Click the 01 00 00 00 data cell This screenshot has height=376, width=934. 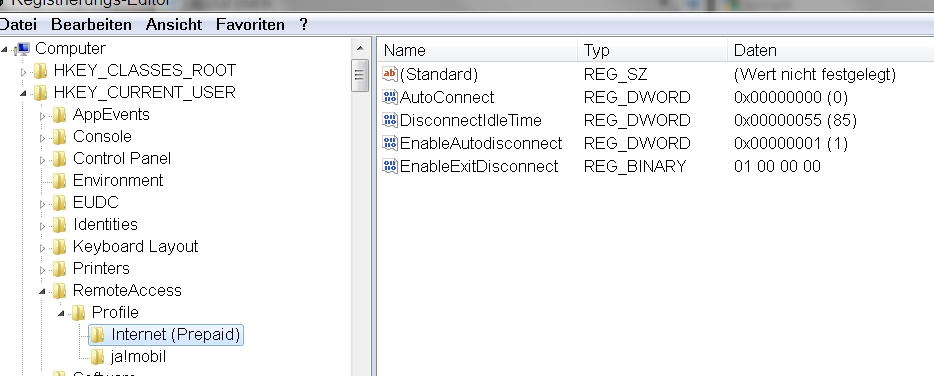(777, 166)
